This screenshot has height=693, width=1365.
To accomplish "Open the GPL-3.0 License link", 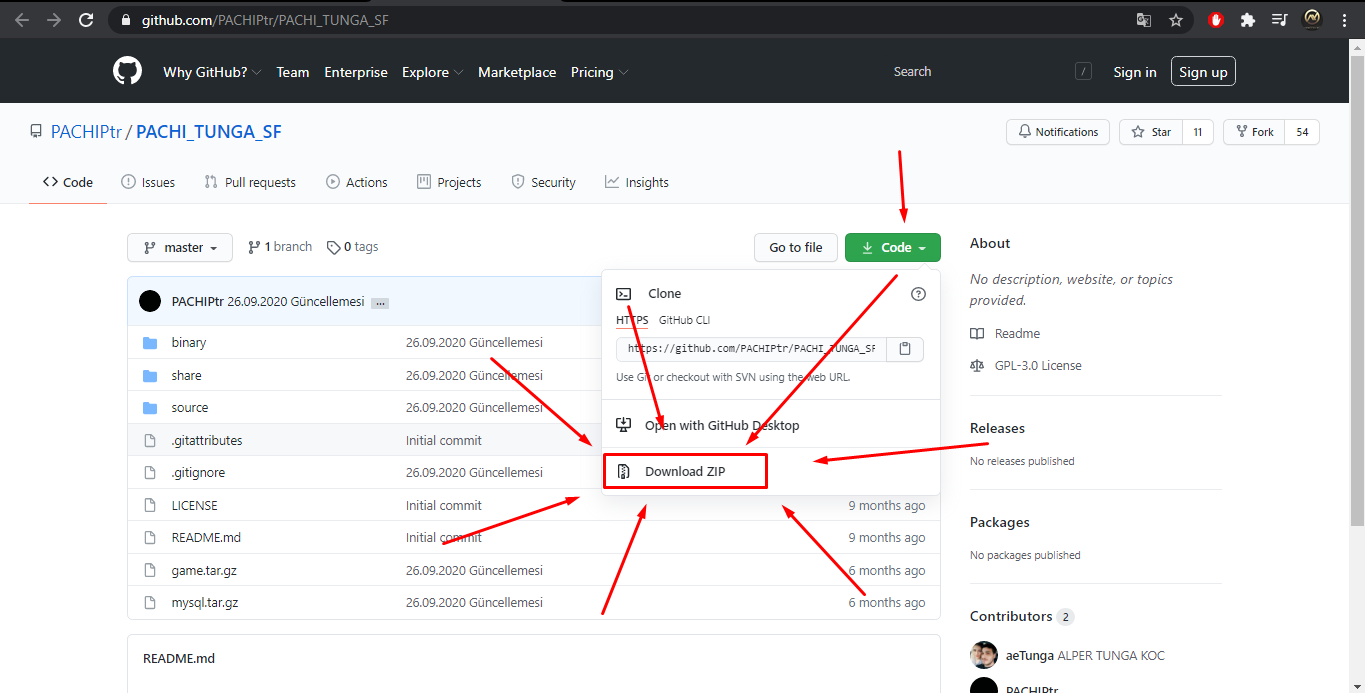I will point(1026,365).
